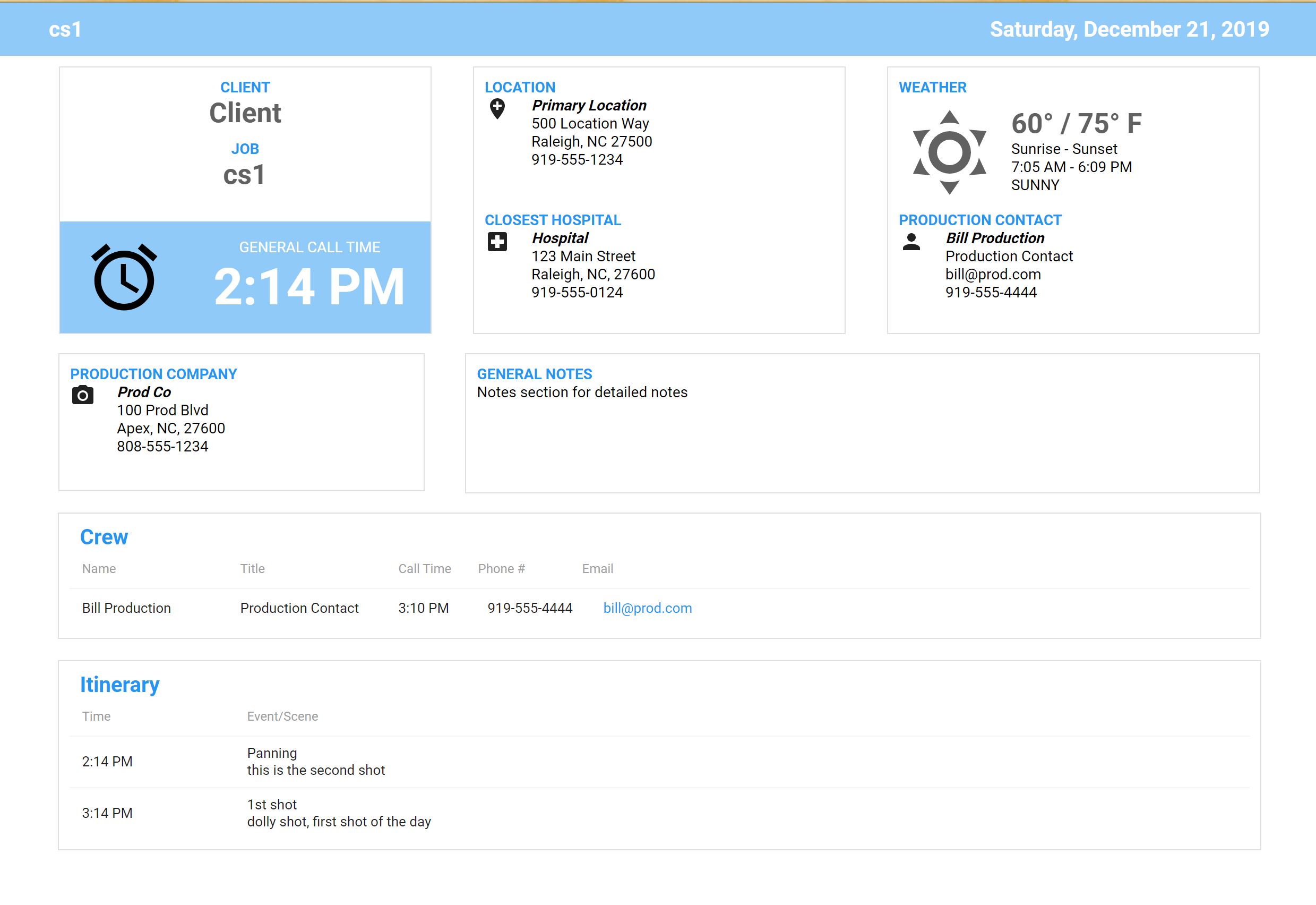
Task: Click bill@prod.com in production contact card
Action: tap(993, 275)
